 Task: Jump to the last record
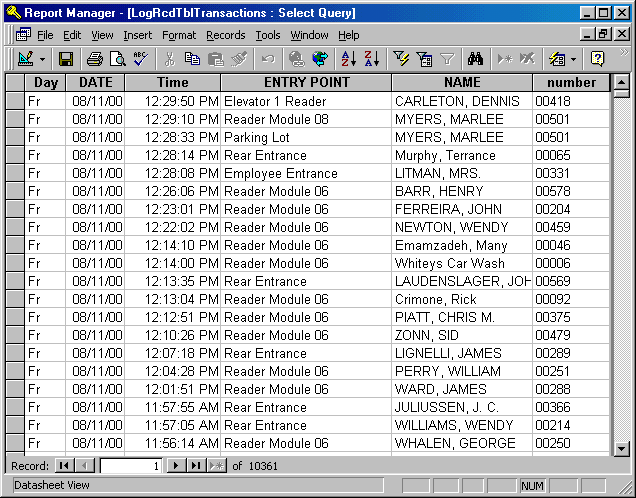[x=196, y=465]
